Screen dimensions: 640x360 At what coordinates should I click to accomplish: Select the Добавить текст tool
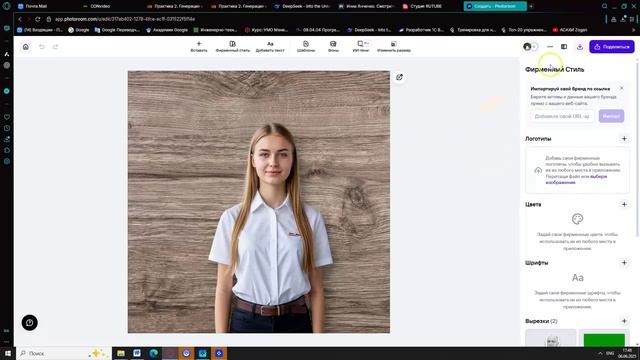click(270, 47)
